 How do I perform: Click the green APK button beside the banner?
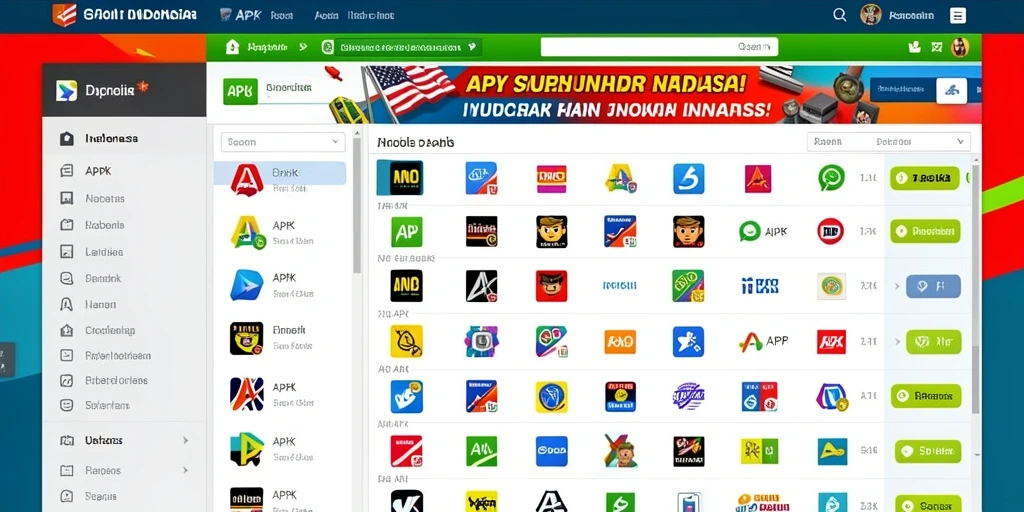(240, 91)
